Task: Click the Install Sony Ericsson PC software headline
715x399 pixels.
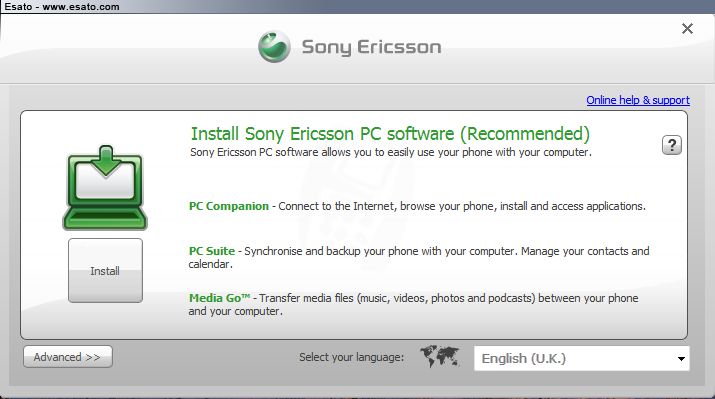Action: pyautogui.click(x=390, y=134)
